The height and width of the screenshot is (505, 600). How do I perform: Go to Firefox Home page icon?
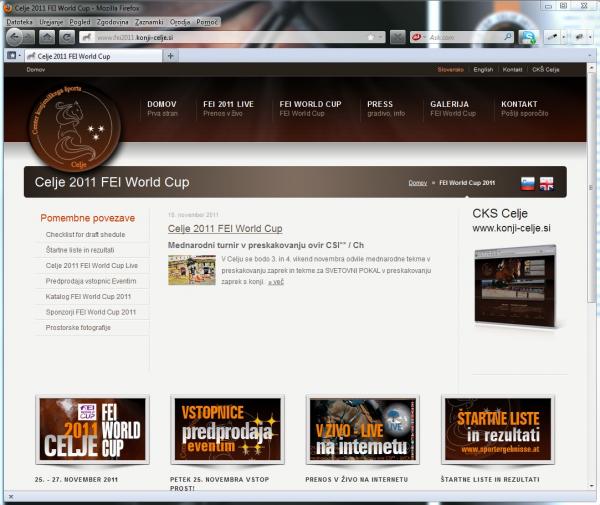pos(47,37)
